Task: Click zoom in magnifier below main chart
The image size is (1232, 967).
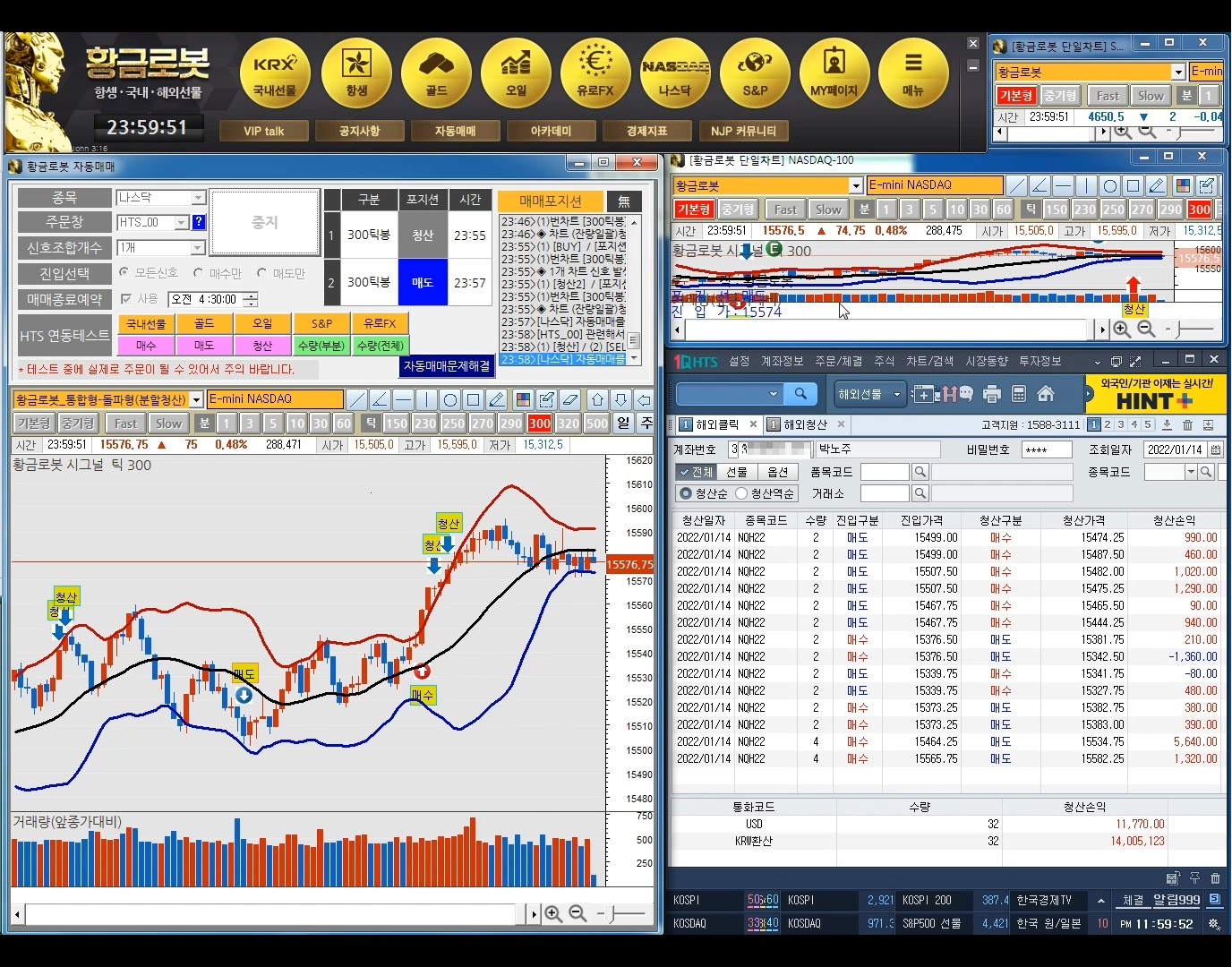Action: [x=553, y=914]
